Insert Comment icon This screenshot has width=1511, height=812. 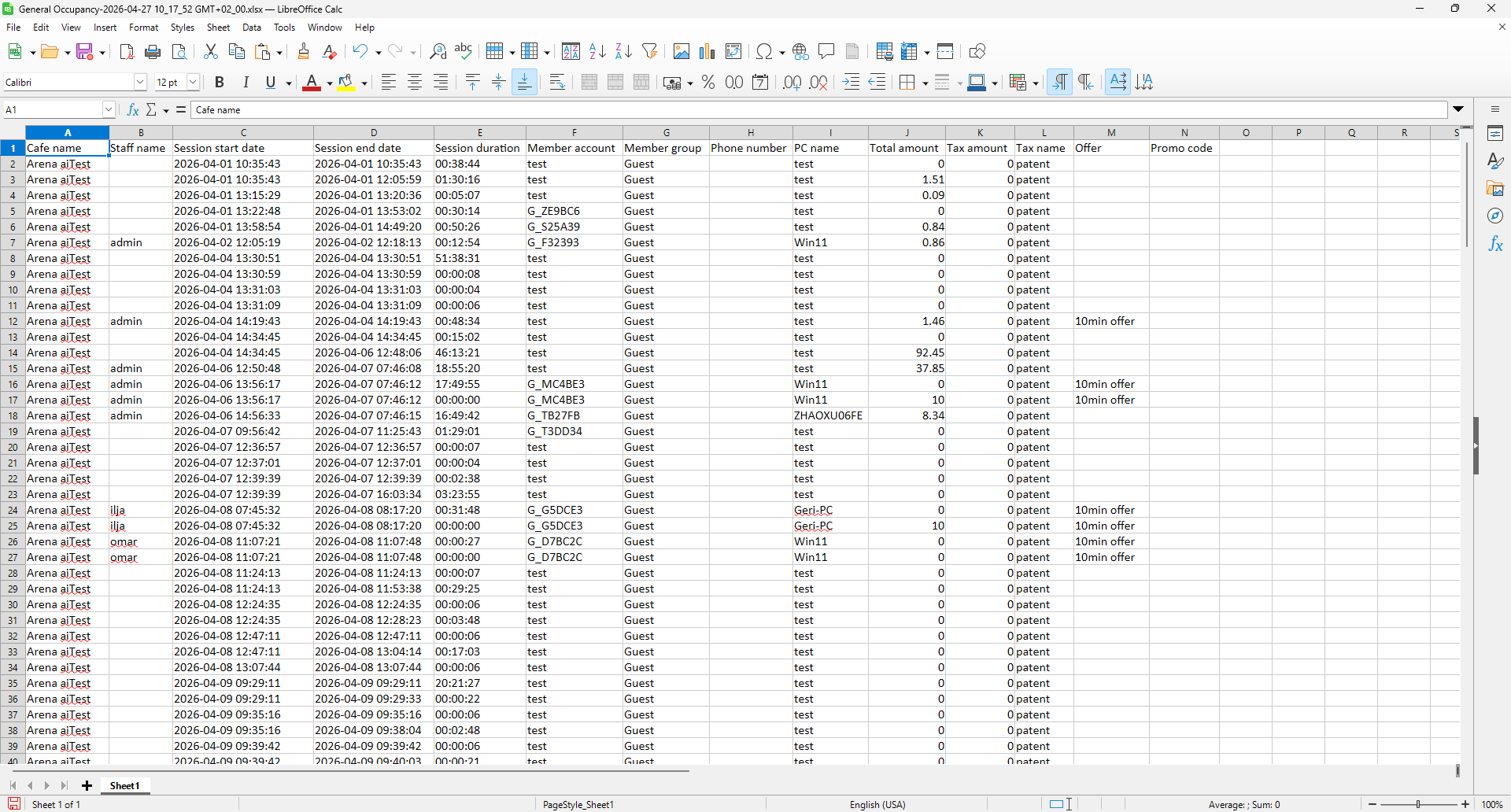(826, 52)
